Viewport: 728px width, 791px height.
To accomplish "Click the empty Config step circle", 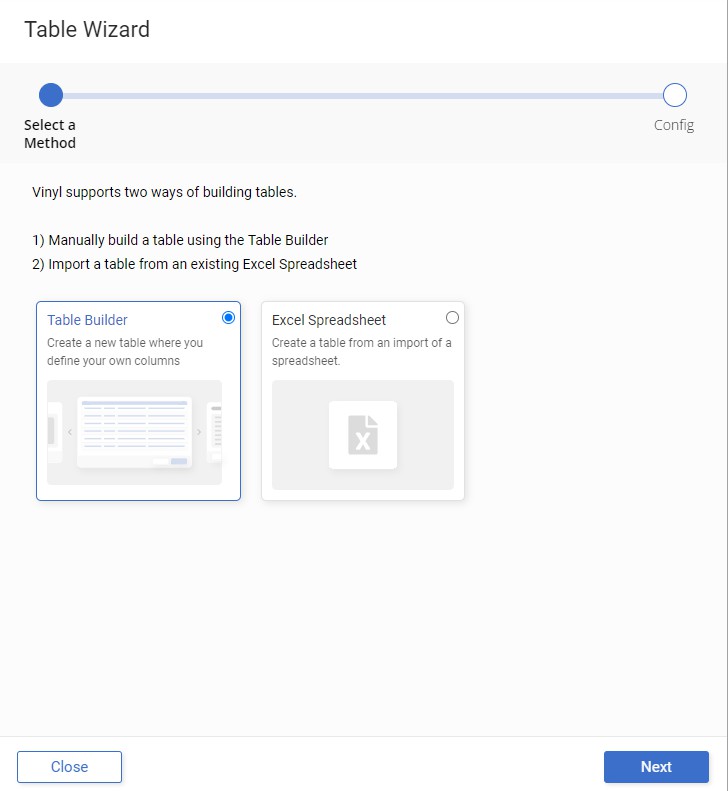I will pos(675,95).
